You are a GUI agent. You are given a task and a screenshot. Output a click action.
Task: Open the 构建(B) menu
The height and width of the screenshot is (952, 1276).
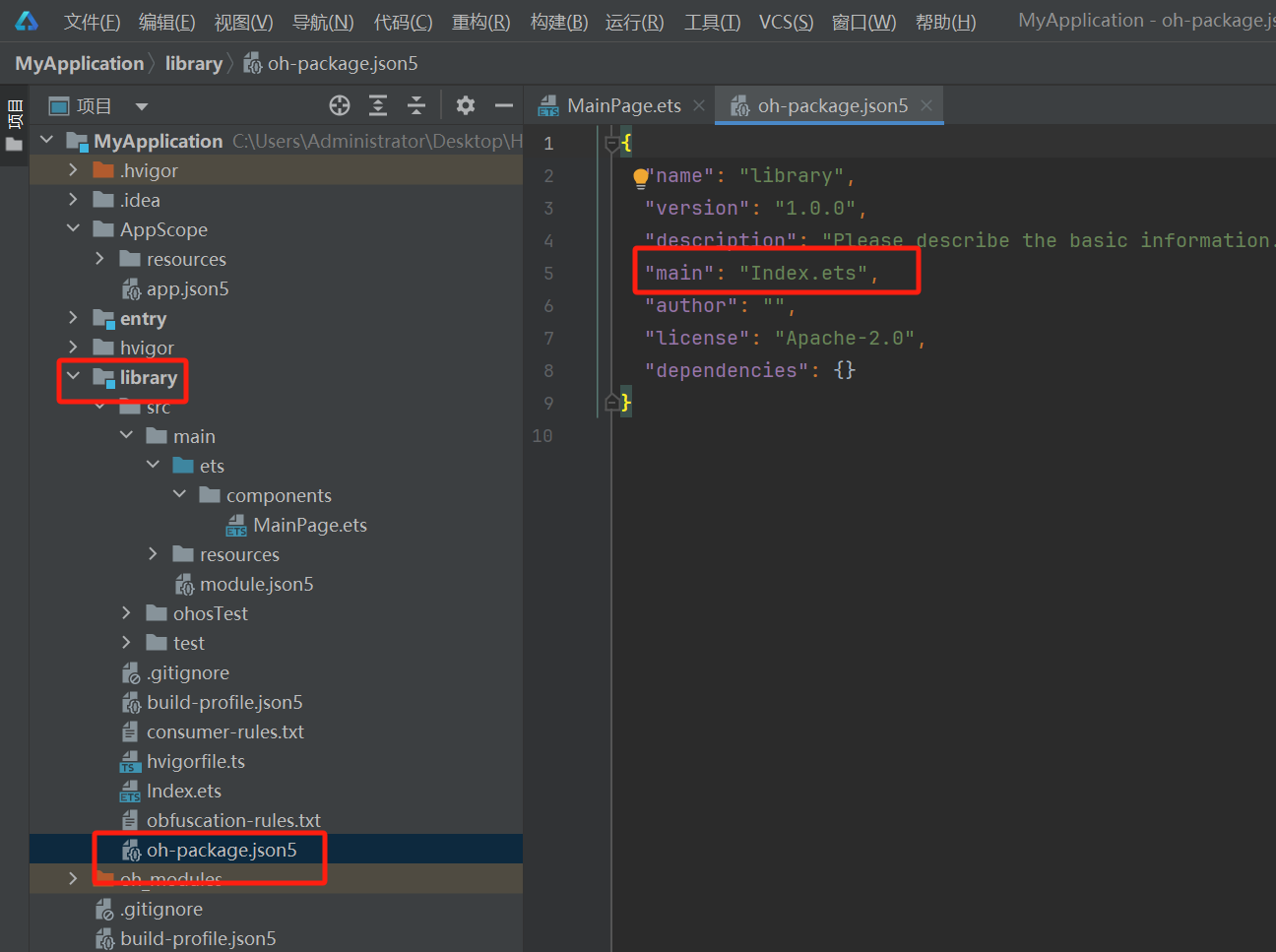tap(558, 22)
